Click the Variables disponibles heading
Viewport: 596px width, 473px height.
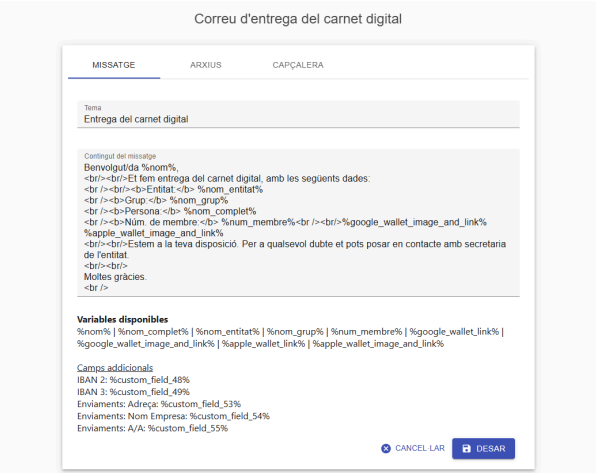pyautogui.click(x=122, y=319)
